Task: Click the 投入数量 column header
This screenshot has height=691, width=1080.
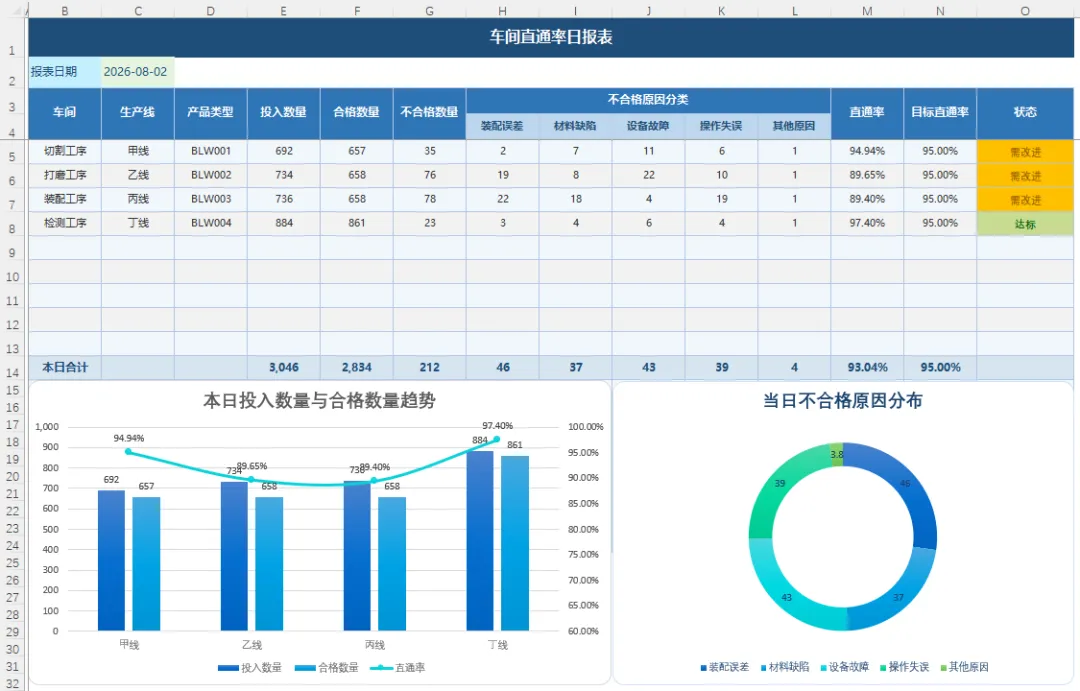Action: point(284,112)
